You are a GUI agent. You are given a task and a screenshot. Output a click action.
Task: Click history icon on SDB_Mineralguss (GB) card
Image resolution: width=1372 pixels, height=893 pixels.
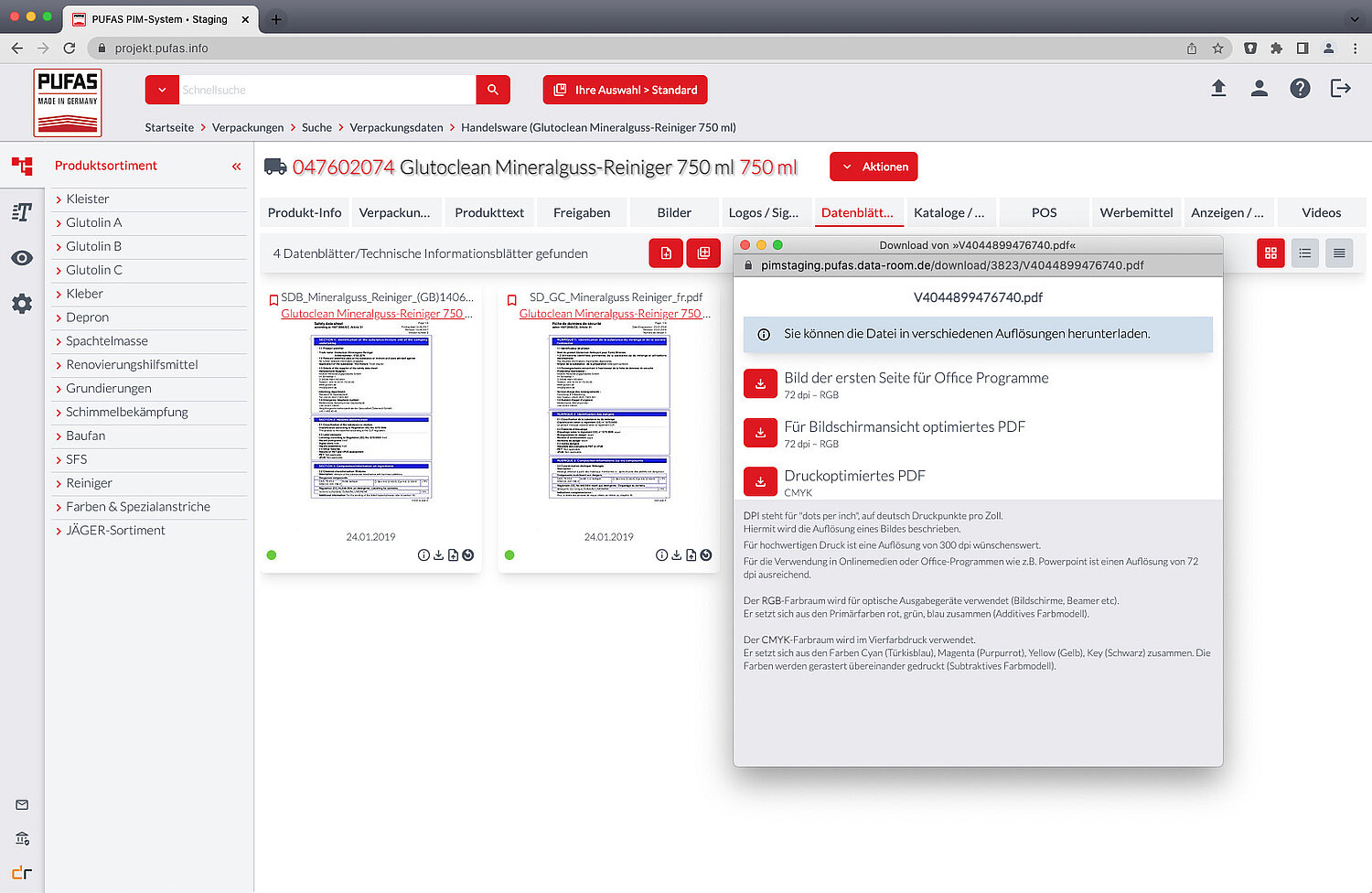(x=468, y=555)
